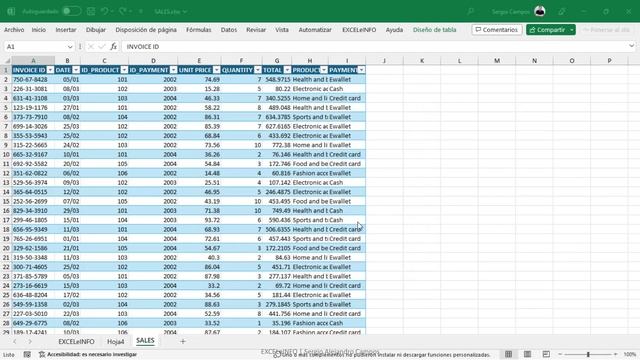The height and width of the screenshot is (360, 640).
Task: Open the Vista tab
Action: coord(282,30)
